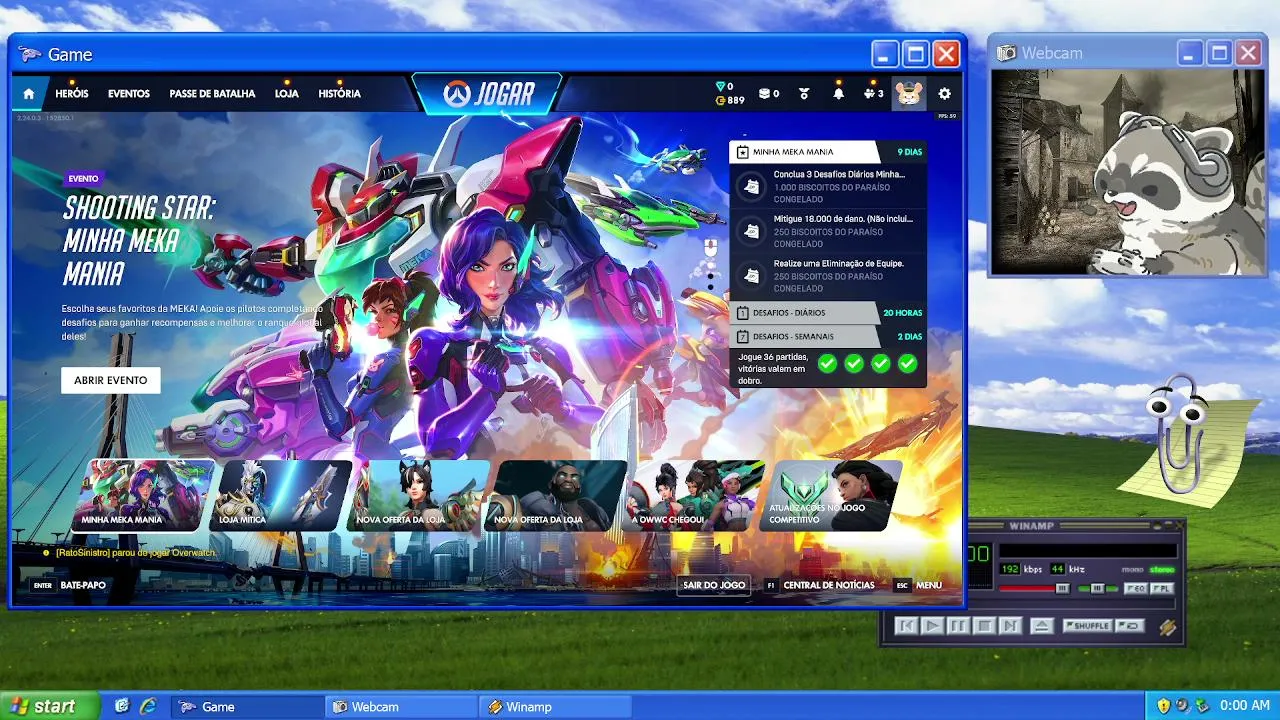Screen dimensions: 1280x720
Task: Switch to Webcam in the taskbar
Action: click(401, 706)
